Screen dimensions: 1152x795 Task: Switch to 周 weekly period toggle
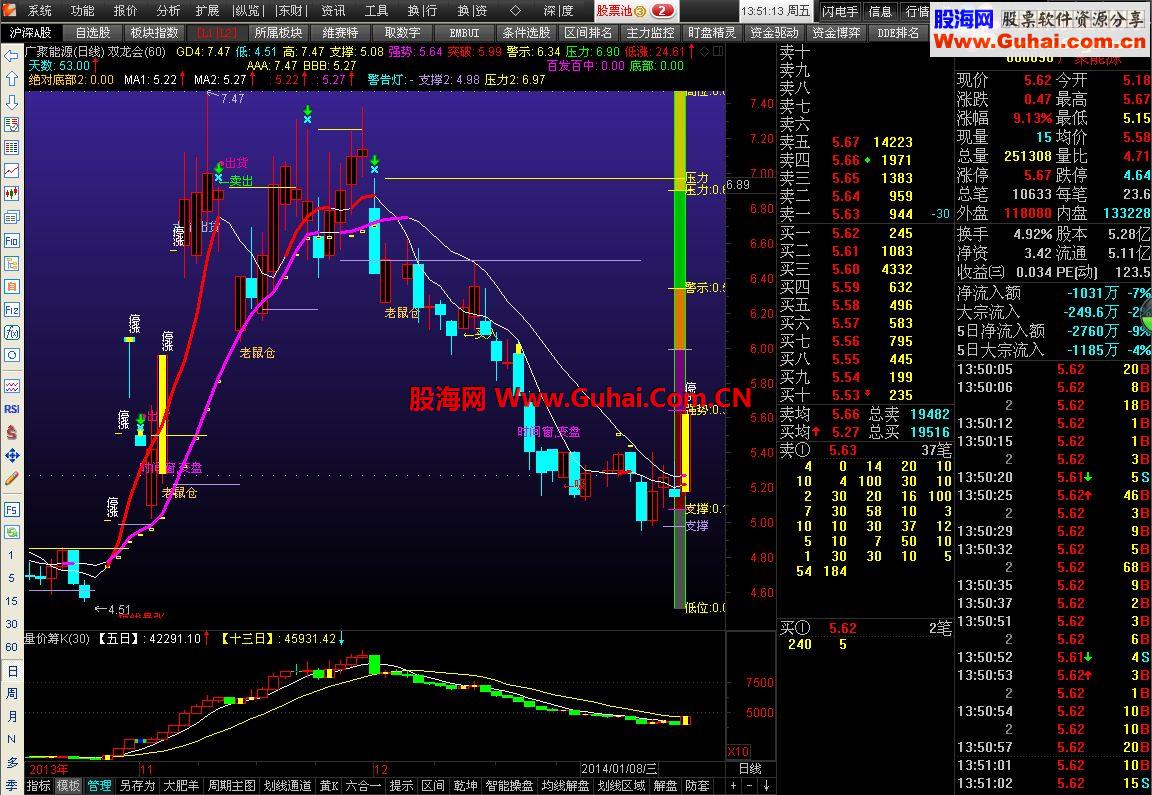pos(11,693)
